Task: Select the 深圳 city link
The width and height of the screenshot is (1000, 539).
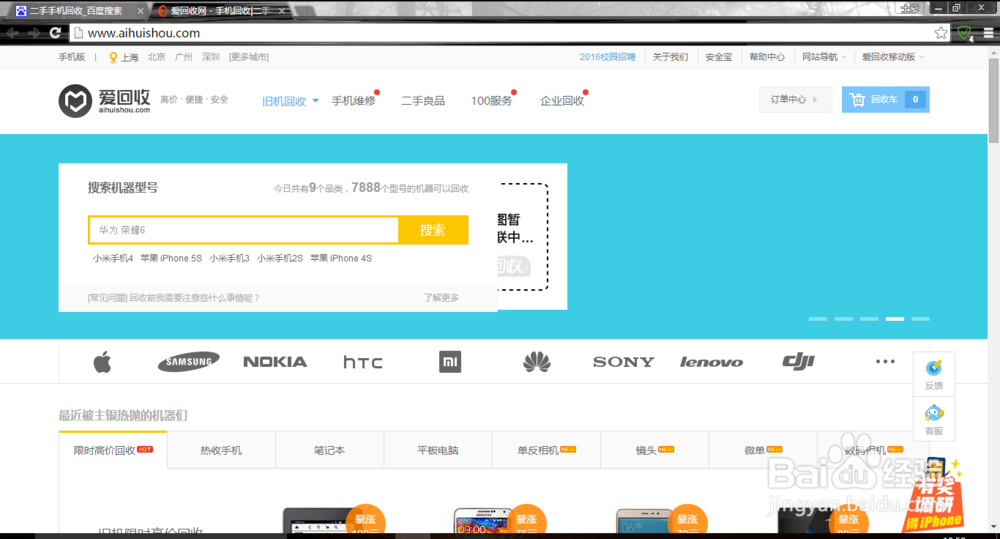Action: 210,57
